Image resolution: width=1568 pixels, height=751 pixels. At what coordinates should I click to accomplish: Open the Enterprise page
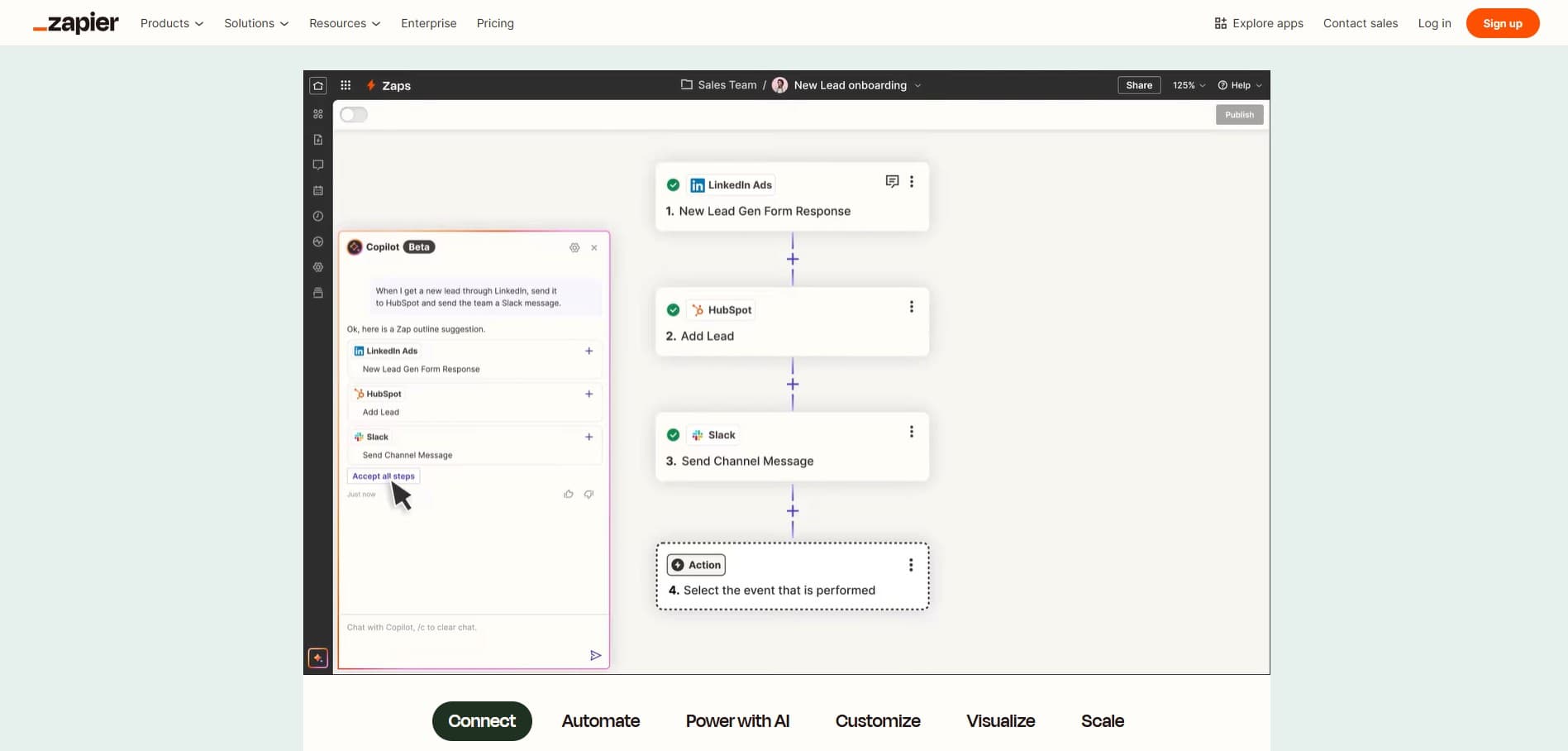coord(429,23)
